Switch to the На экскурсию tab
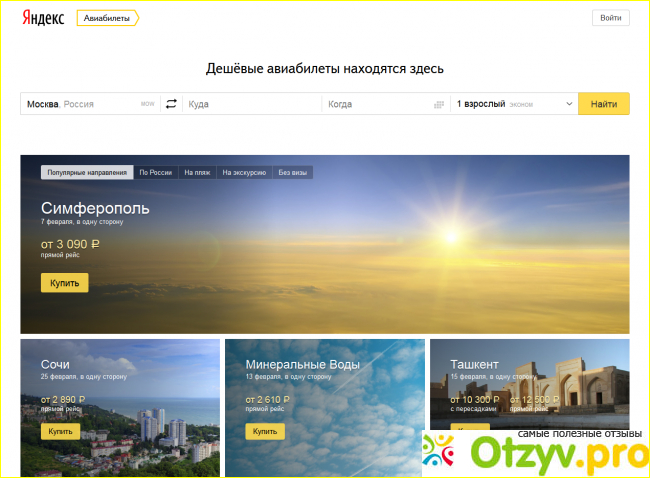This screenshot has width=650, height=478. (244, 172)
